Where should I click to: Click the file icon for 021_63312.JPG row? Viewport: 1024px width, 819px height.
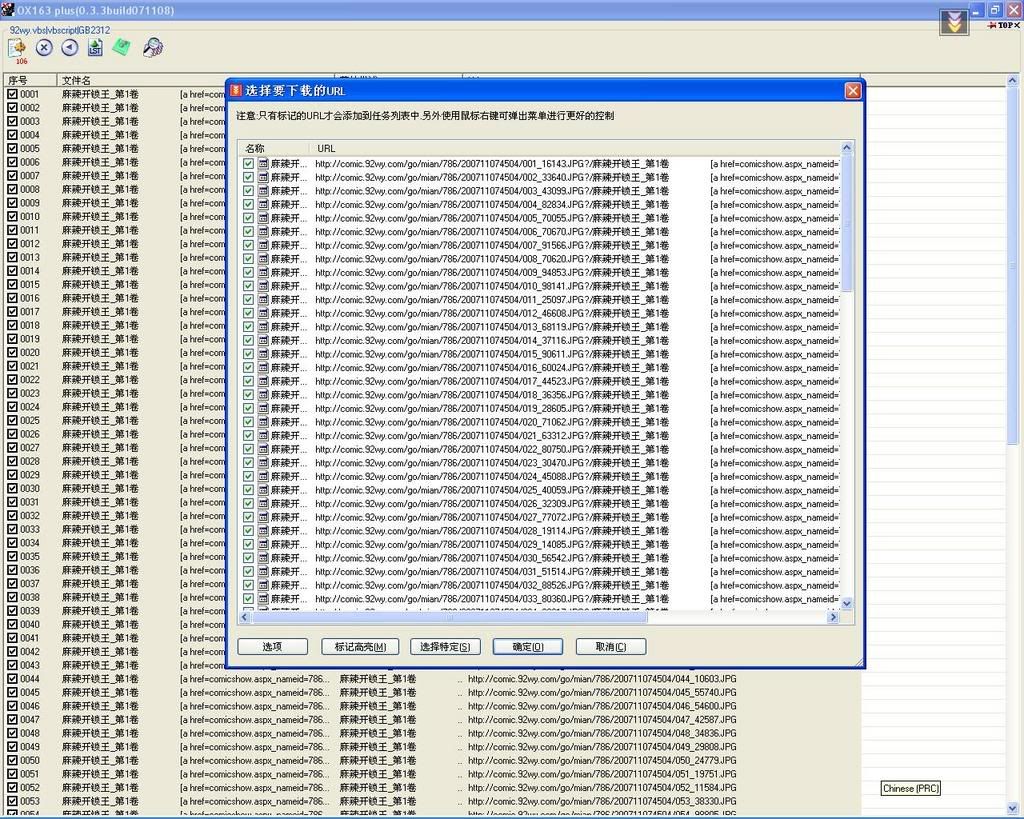263,436
